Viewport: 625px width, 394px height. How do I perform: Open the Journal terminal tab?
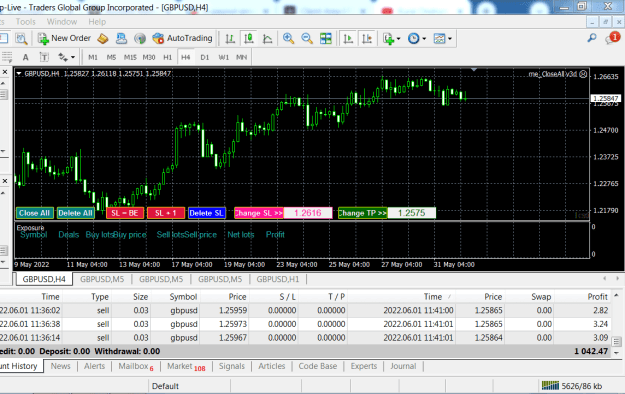[x=403, y=366]
